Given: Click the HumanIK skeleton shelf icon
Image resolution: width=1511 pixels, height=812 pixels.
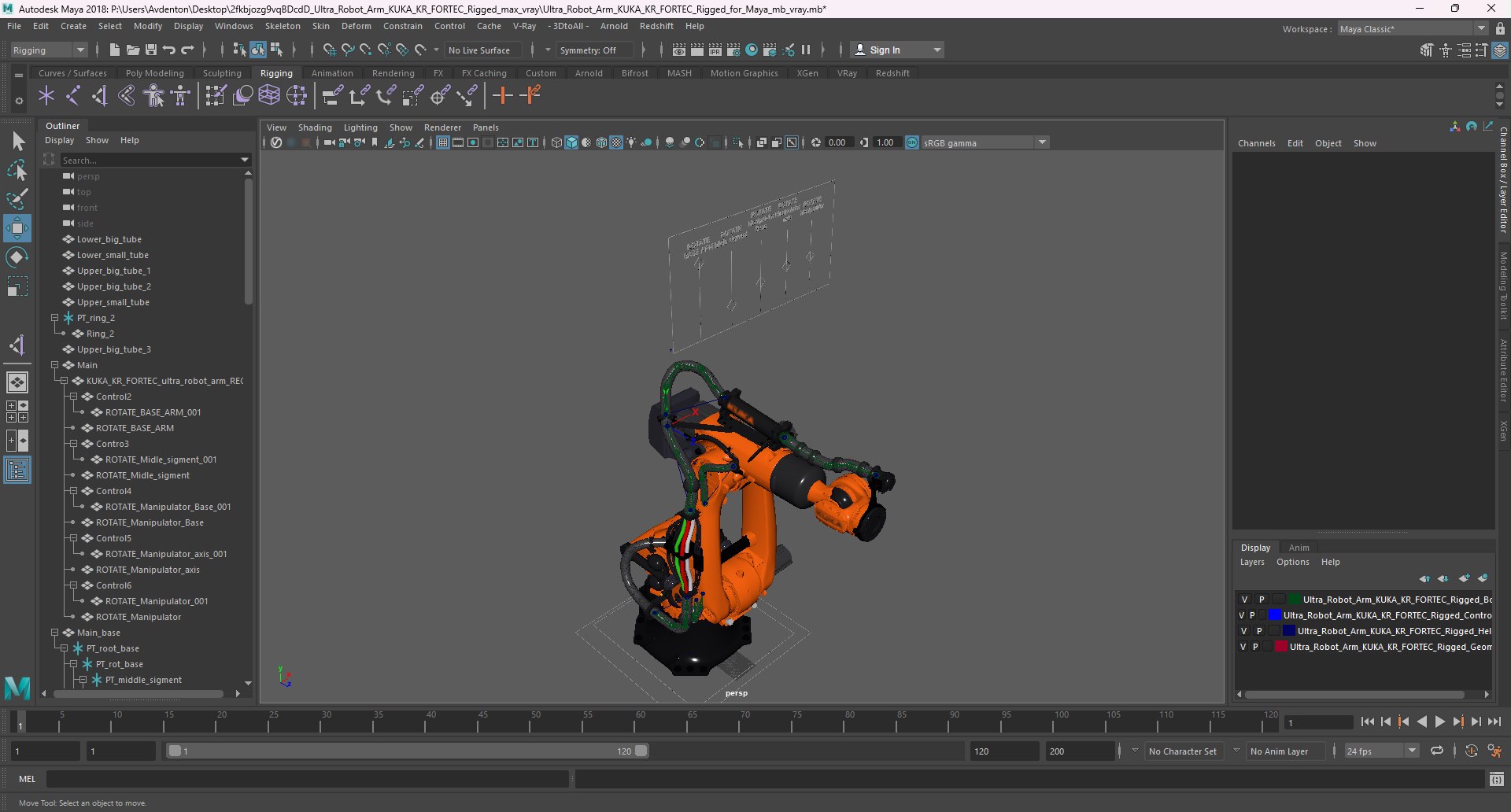Looking at the screenshot, I should (181, 96).
